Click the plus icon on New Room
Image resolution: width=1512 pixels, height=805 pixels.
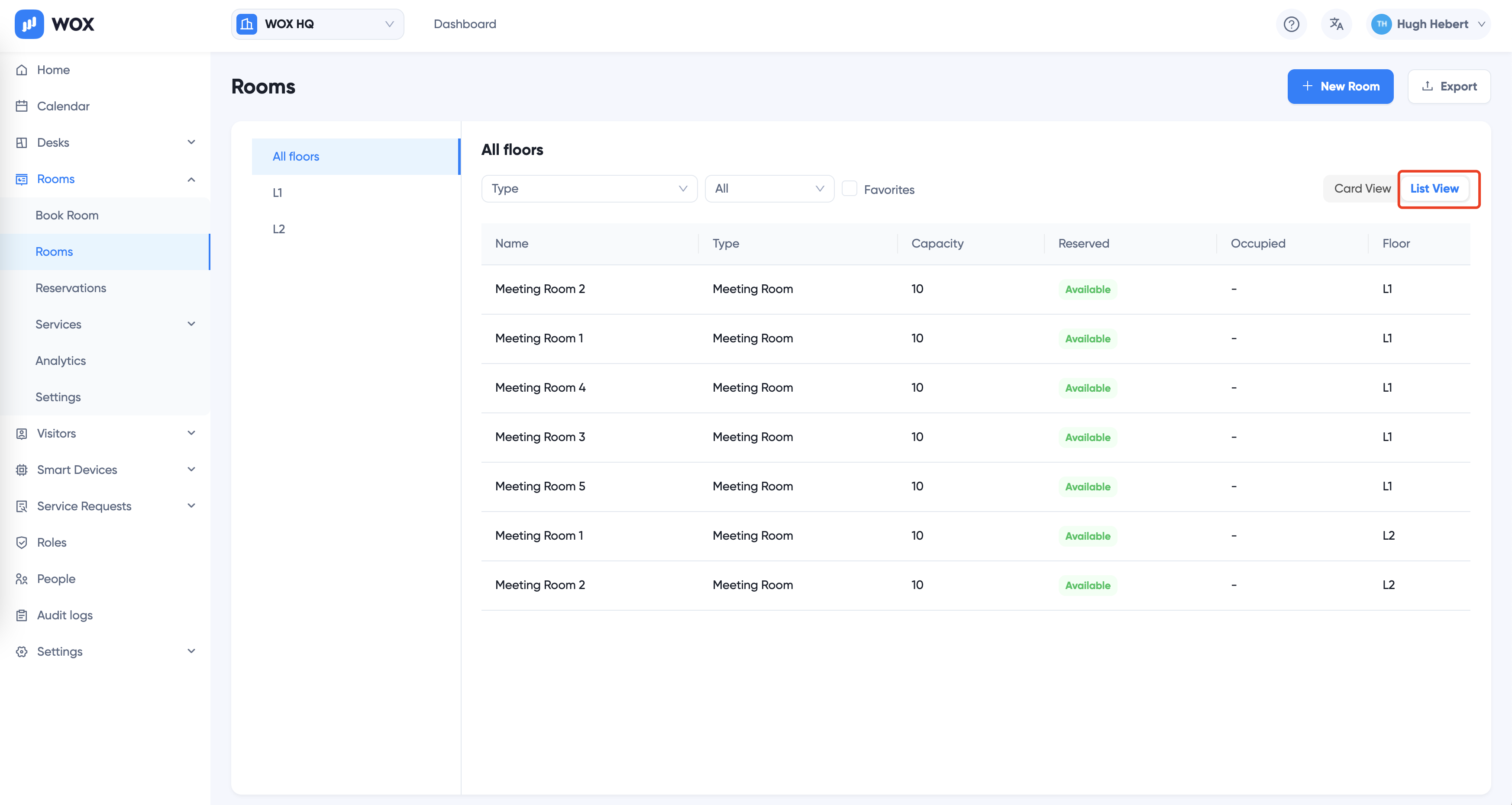pos(1307,86)
